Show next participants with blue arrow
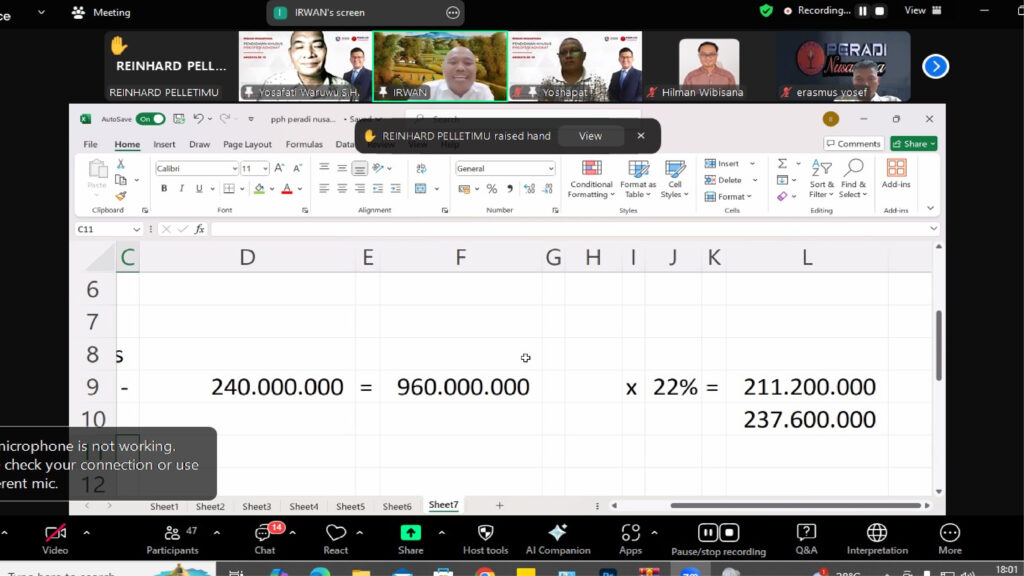 click(x=935, y=67)
